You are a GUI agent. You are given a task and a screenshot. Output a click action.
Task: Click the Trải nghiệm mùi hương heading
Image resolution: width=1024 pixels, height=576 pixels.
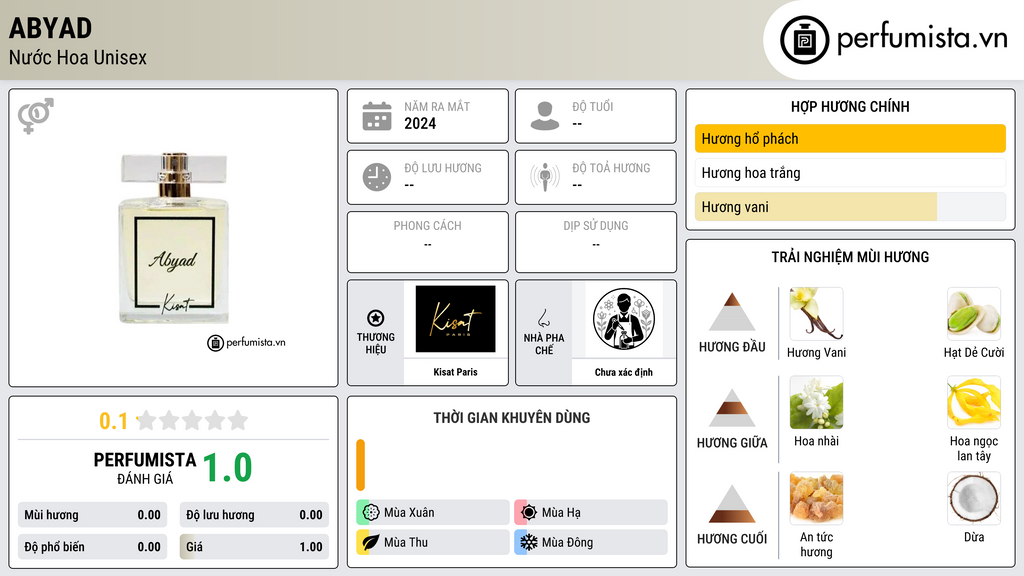point(850,257)
